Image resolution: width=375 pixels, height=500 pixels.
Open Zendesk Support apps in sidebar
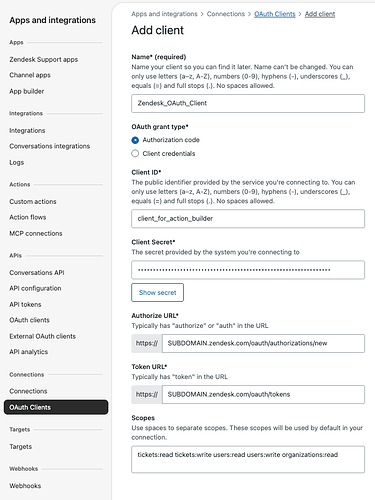[44, 59]
